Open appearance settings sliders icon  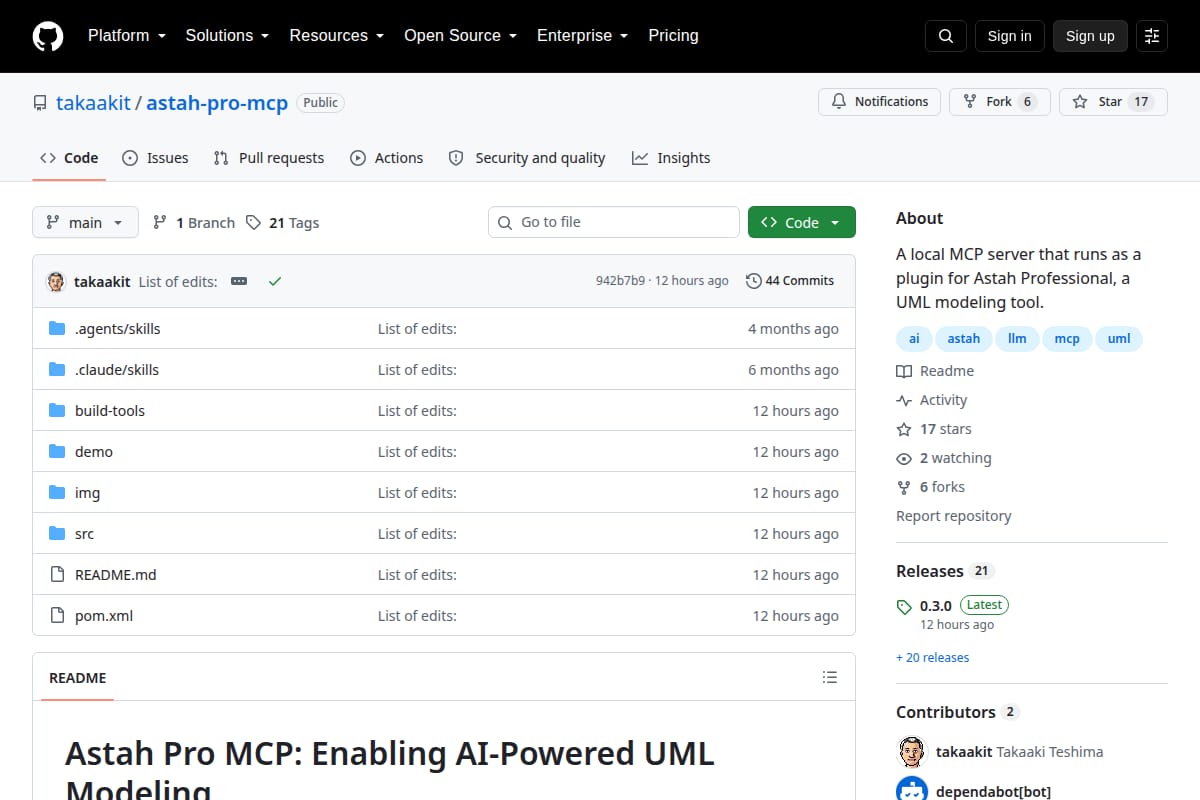click(x=1152, y=36)
